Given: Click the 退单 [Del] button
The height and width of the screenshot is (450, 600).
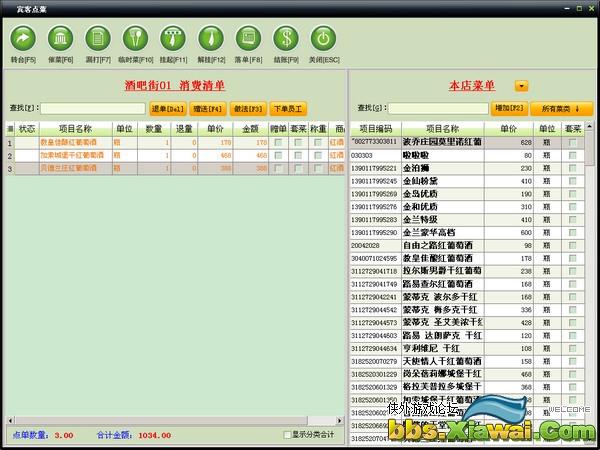Looking at the screenshot, I should 165,108.
